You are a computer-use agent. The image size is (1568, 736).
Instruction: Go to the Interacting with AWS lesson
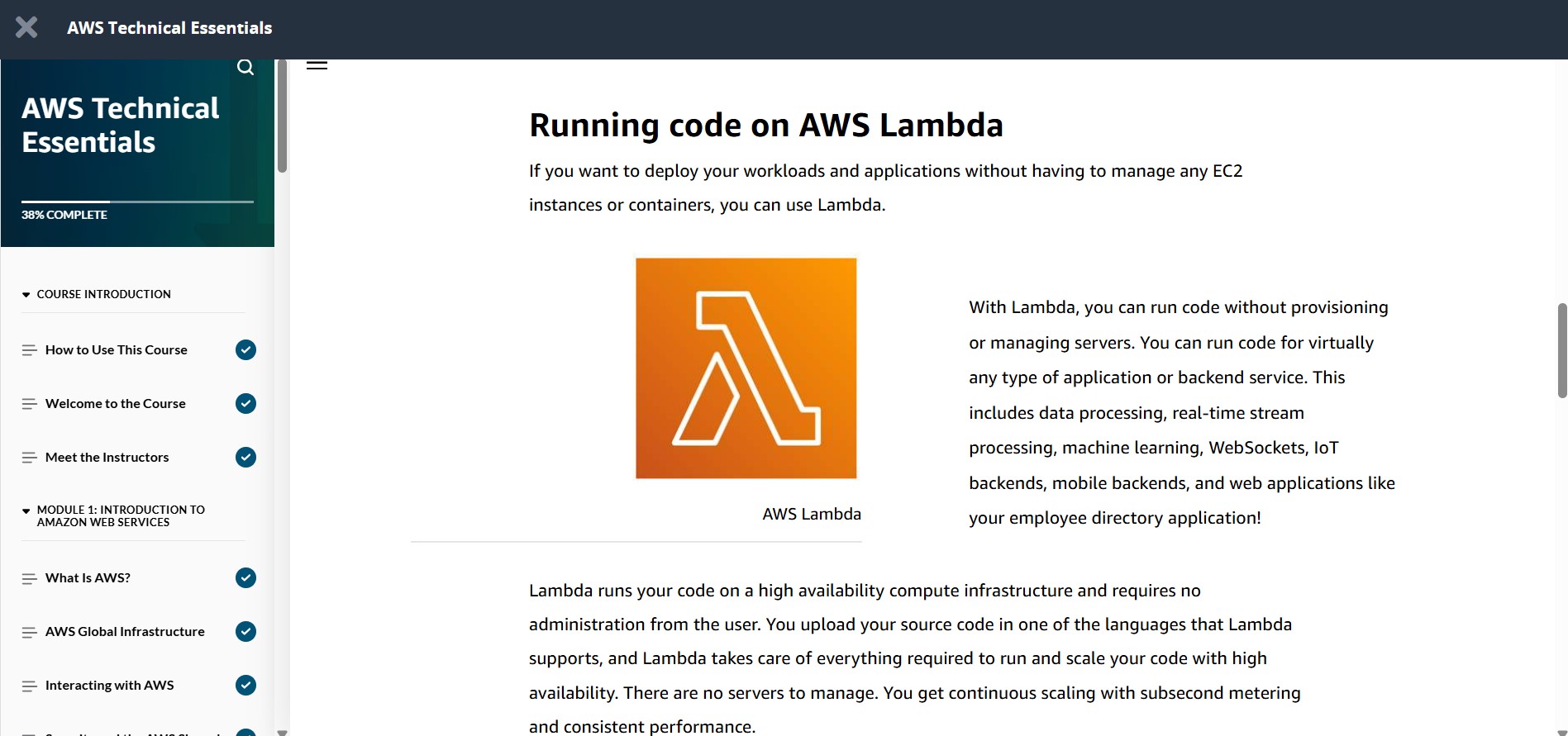pos(110,686)
